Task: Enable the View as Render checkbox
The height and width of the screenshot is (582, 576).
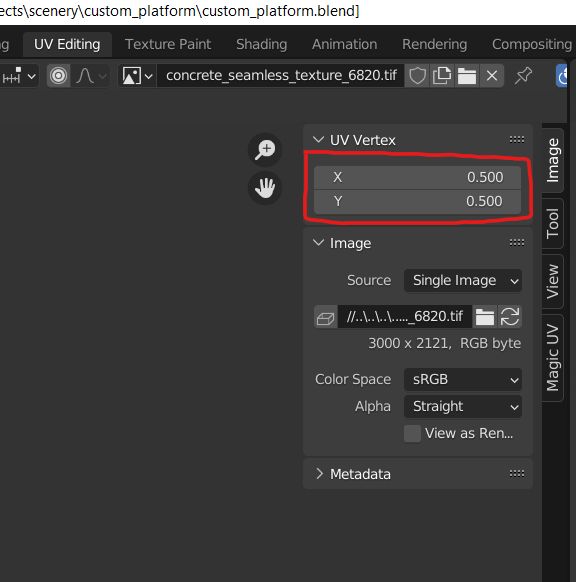Action: [412, 434]
